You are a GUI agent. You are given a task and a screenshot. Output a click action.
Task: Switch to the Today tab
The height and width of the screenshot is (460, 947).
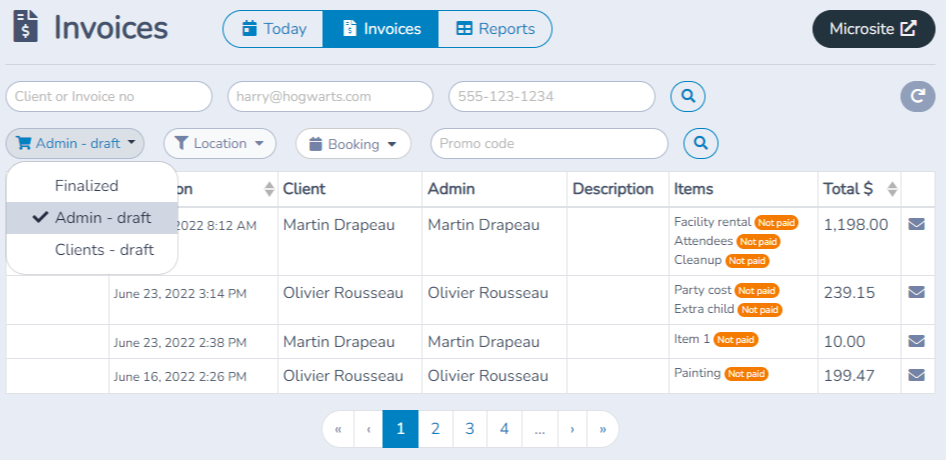click(x=274, y=28)
